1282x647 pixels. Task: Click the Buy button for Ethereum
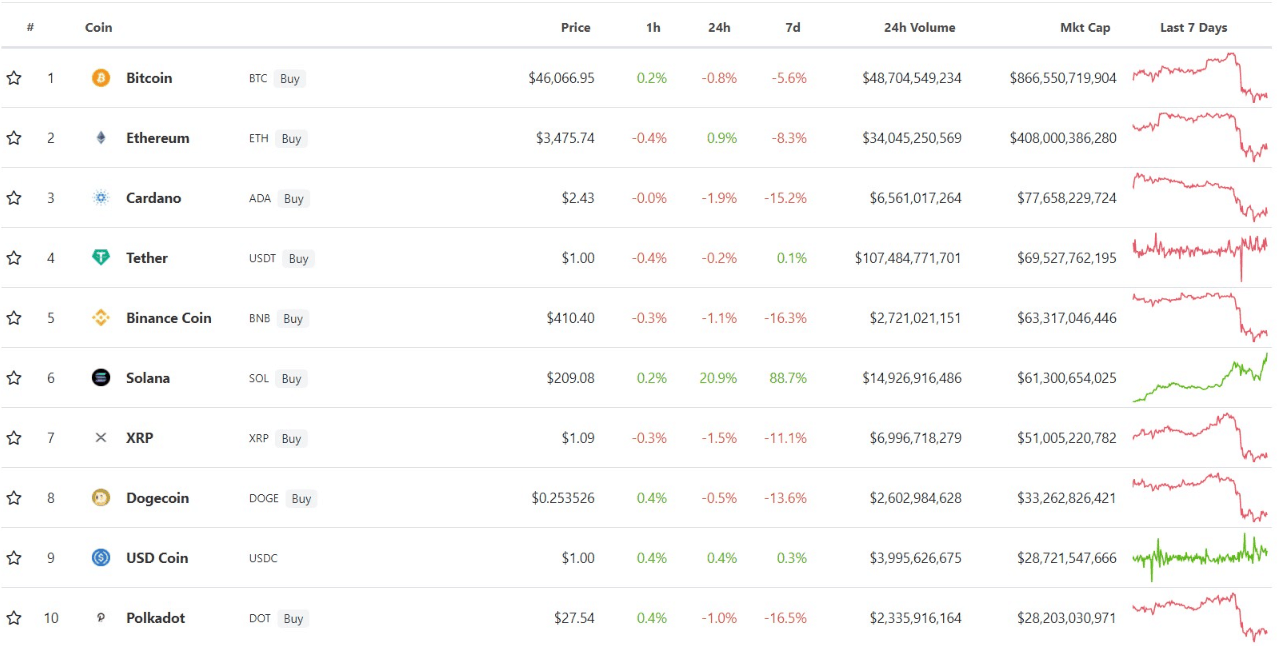point(291,139)
